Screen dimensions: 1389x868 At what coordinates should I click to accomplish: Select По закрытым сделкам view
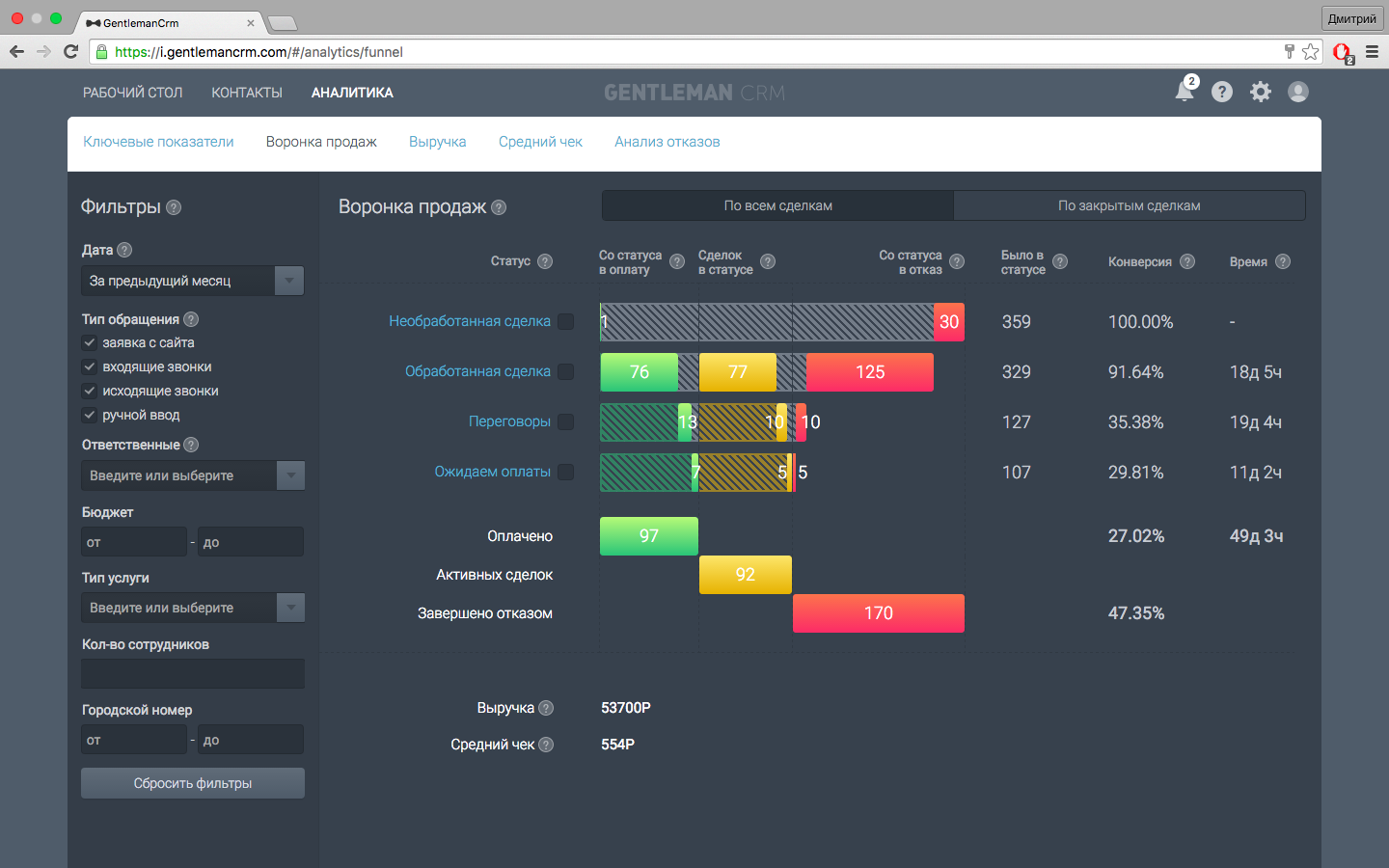(x=1129, y=205)
